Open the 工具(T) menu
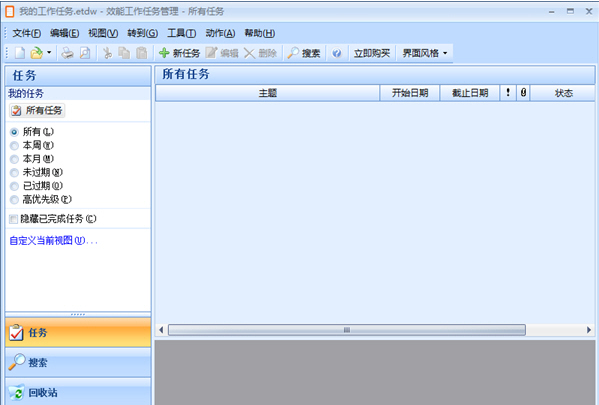599x405 pixels. 181,33
